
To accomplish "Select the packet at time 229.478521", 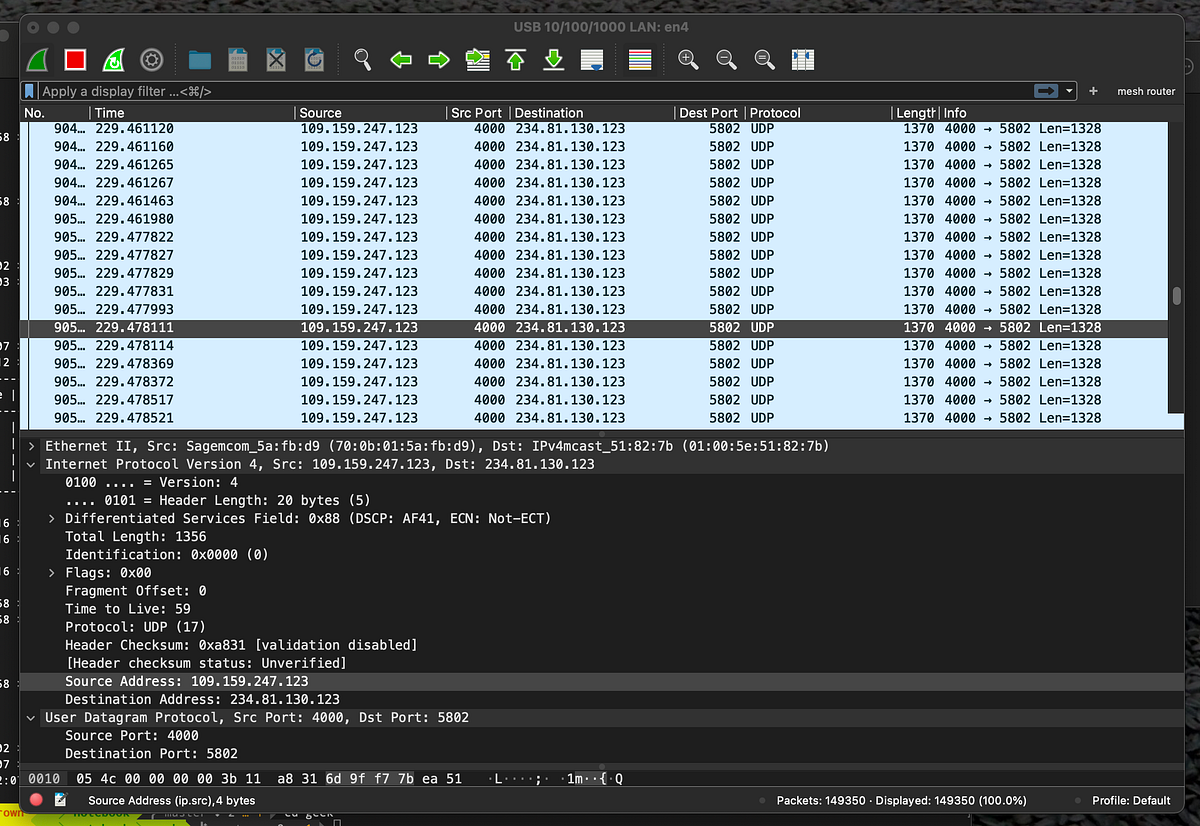I will [595, 418].
